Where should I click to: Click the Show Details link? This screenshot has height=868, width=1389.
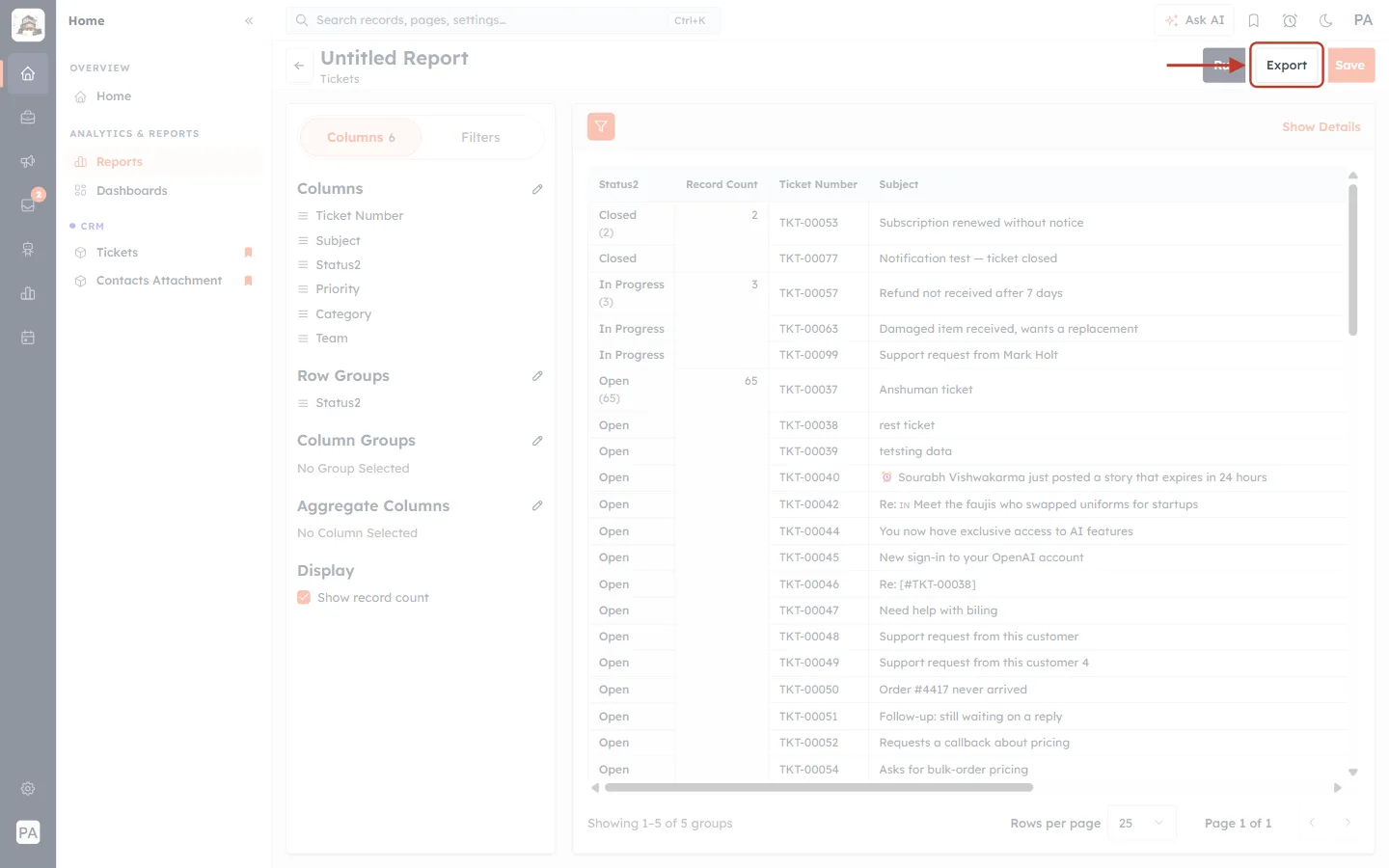click(1321, 127)
